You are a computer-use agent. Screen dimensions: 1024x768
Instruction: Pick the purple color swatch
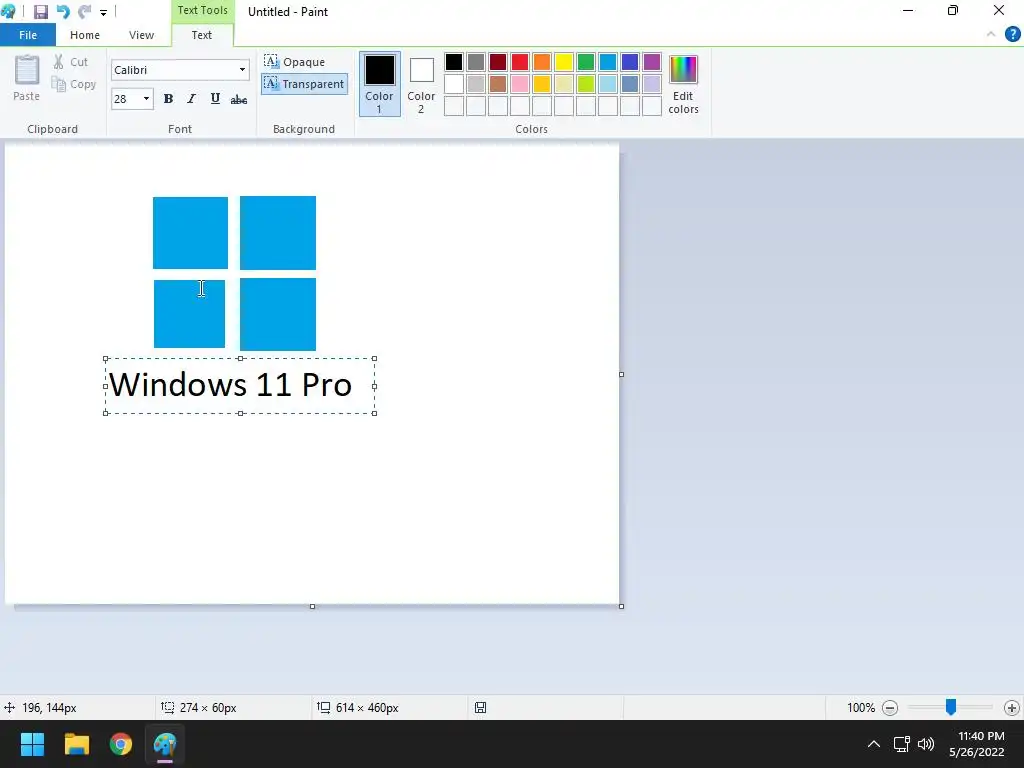pos(652,62)
